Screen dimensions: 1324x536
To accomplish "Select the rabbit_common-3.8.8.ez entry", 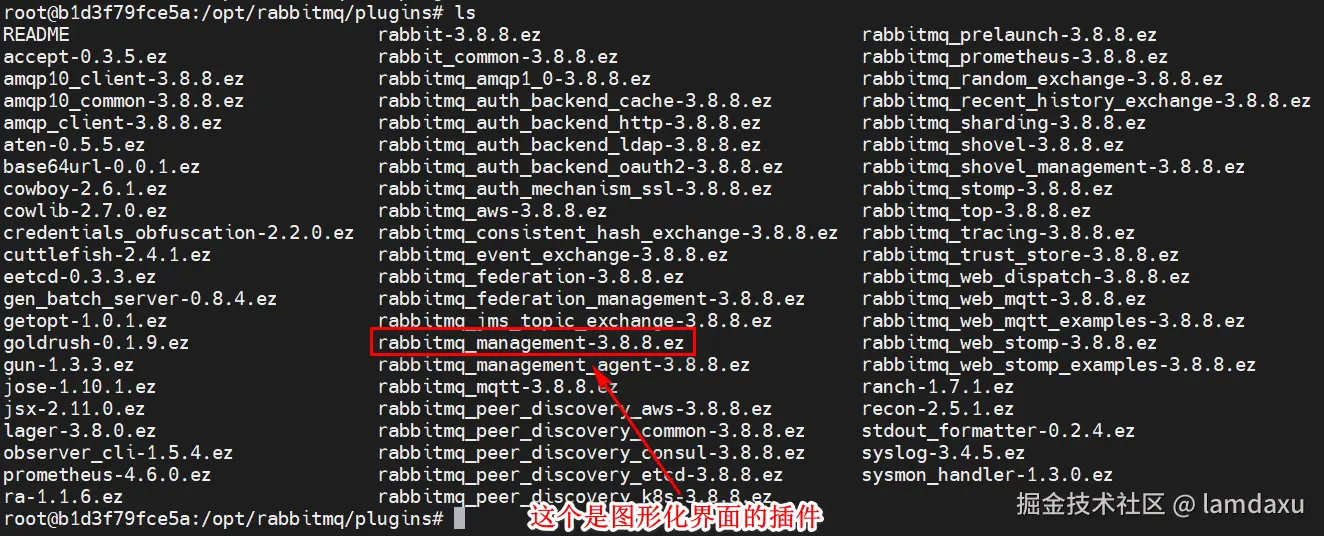I will tap(498, 57).
